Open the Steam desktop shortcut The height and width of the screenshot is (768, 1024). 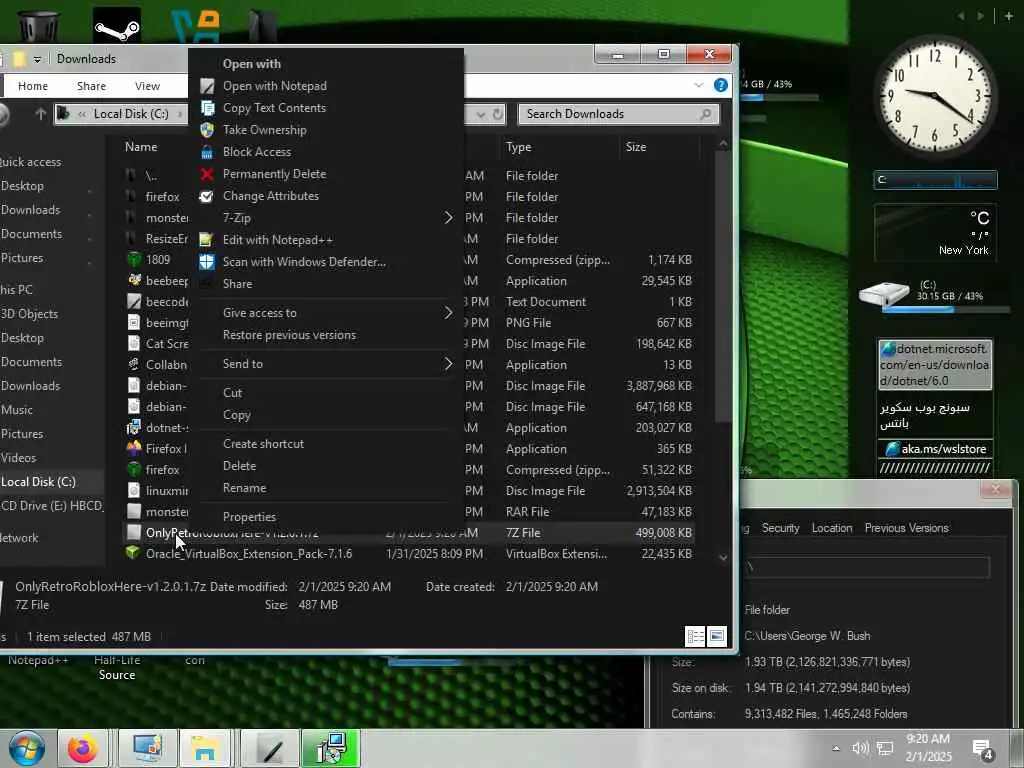[117, 26]
